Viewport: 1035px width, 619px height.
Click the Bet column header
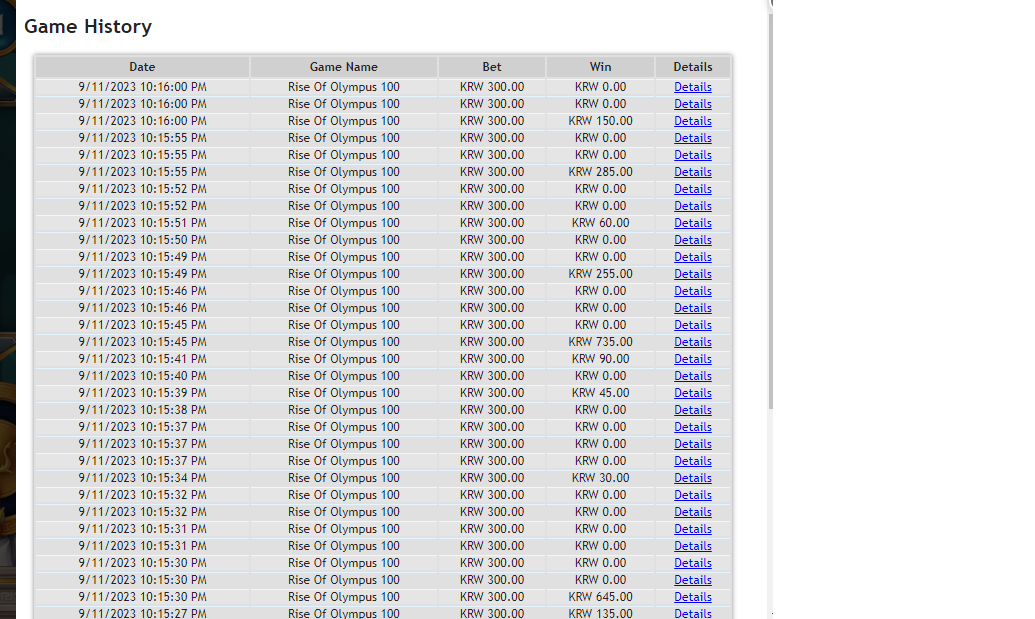(492, 67)
